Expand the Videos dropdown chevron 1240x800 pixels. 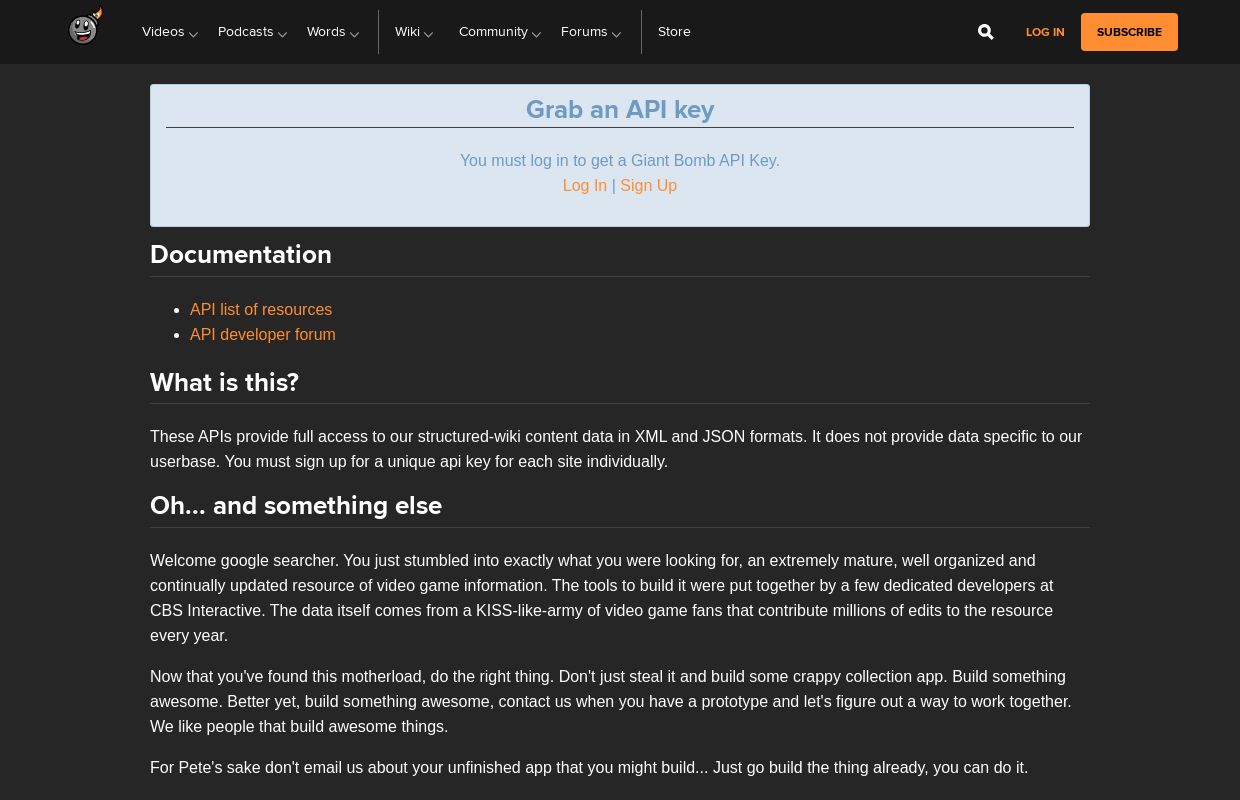tap(193, 34)
